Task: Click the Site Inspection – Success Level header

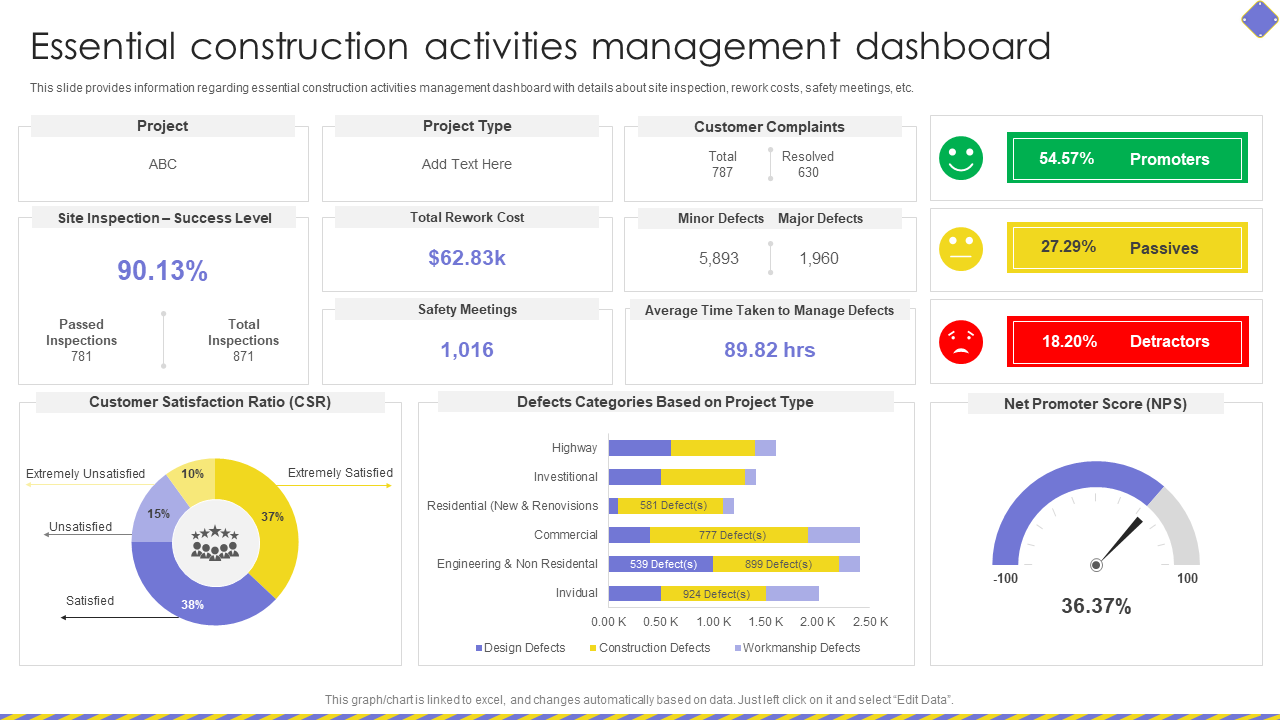Action: (x=165, y=218)
